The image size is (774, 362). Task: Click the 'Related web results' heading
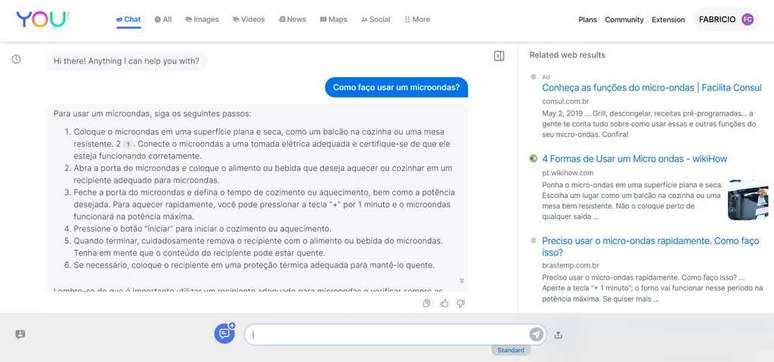click(567, 55)
